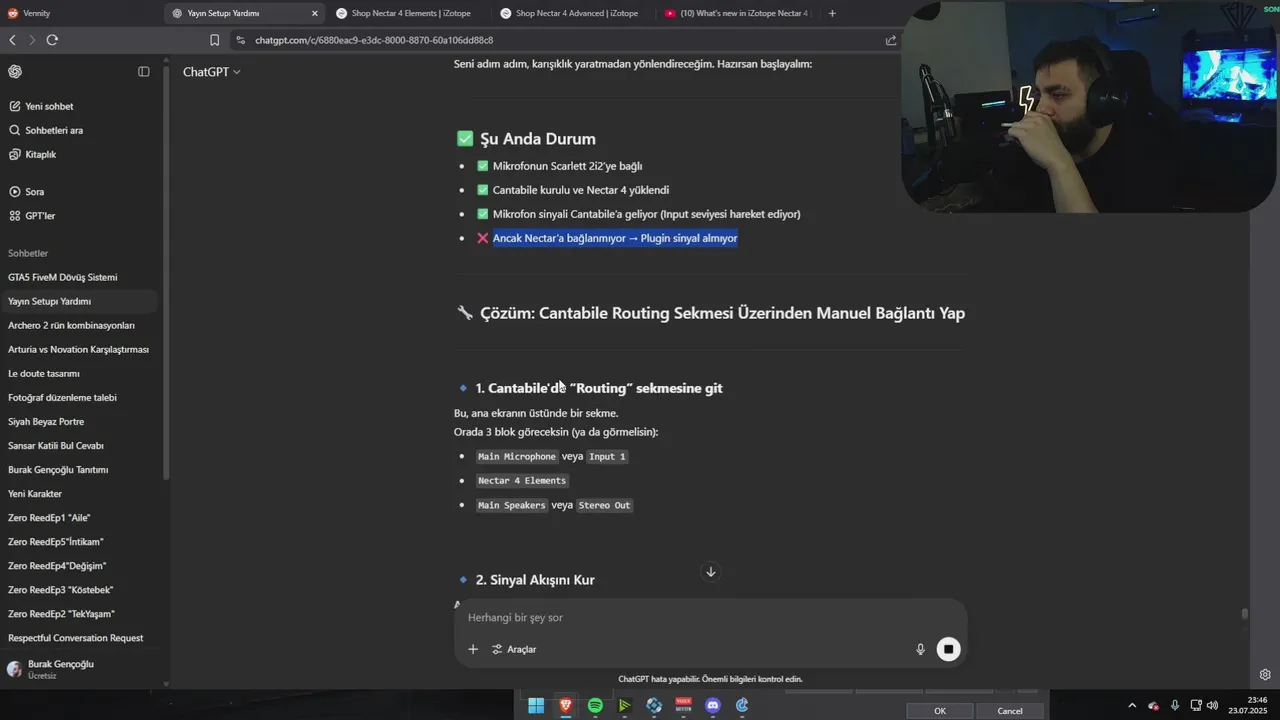Viewport: 1280px width, 720px height.
Task: Open the Araçlar tools menu
Action: coord(514,649)
